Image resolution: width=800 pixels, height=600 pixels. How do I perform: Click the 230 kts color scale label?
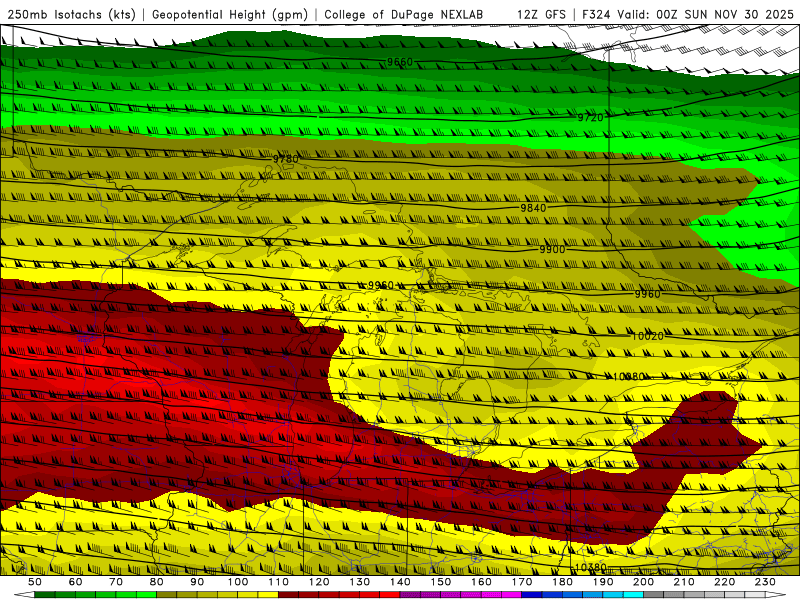tap(766, 582)
